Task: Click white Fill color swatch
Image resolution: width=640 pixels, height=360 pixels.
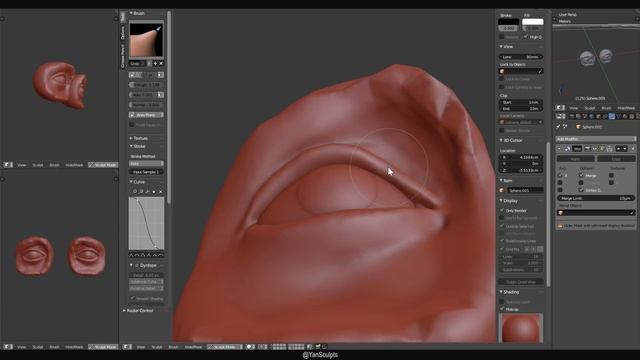Action: [533, 22]
